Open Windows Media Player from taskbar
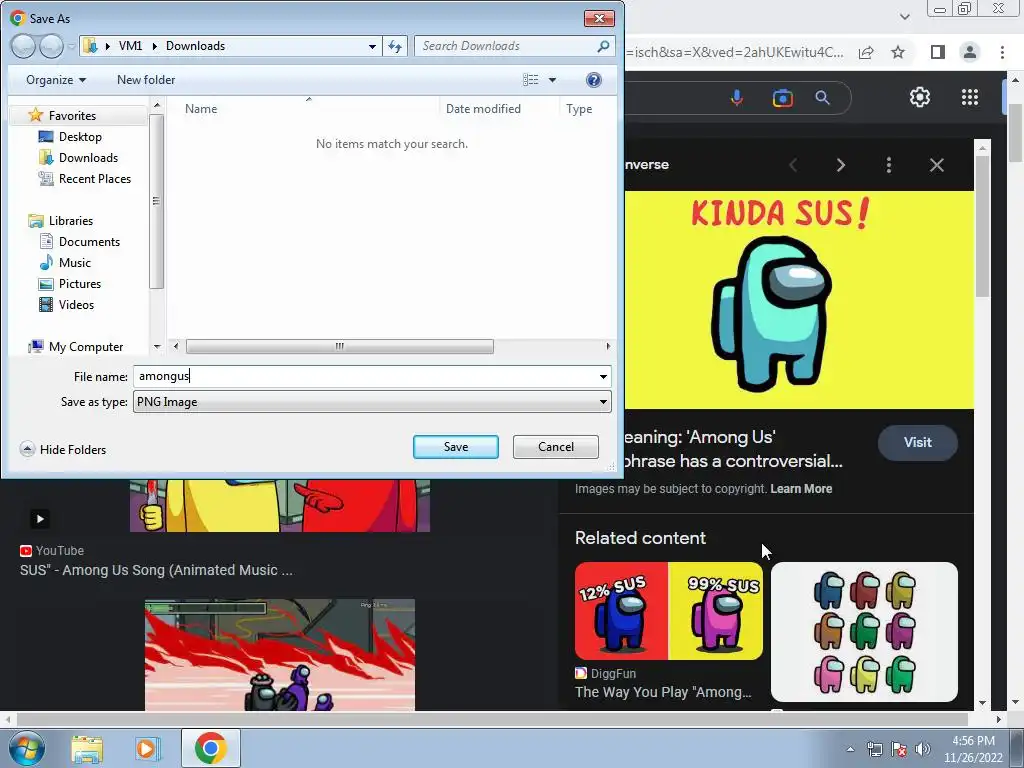Screen dimensions: 1024x768 click(147, 748)
